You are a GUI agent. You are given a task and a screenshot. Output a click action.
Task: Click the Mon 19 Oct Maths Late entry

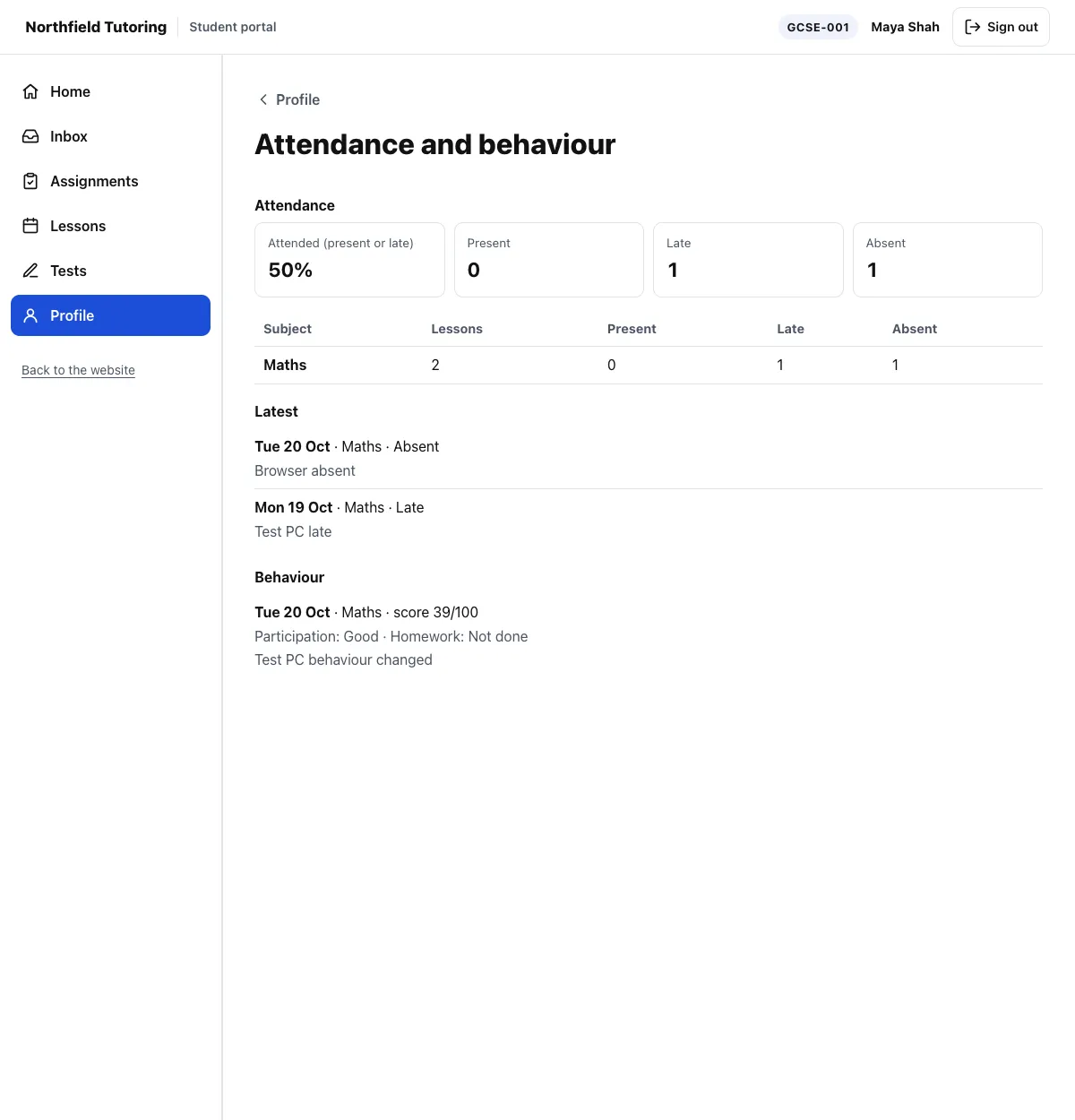tap(340, 507)
